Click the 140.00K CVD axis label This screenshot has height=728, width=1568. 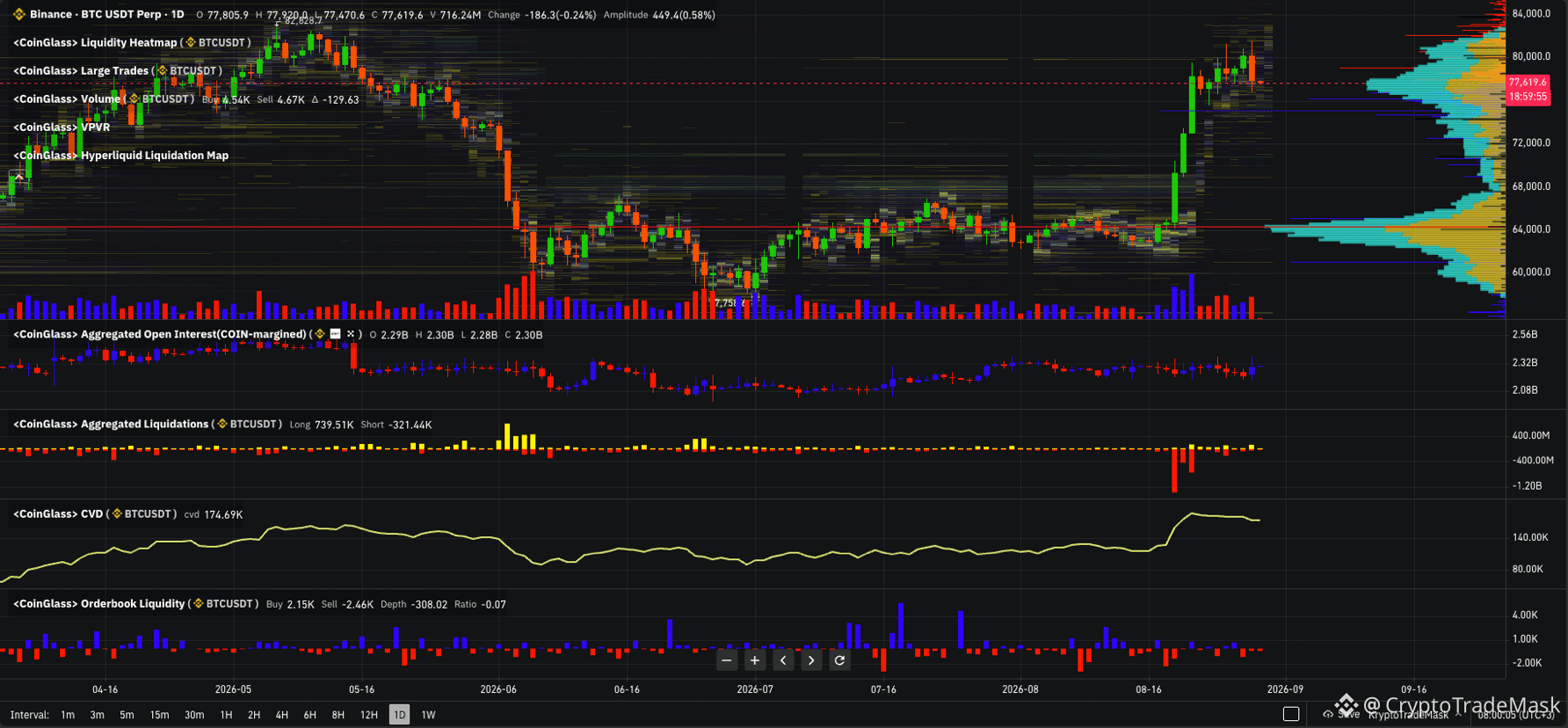pyautogui.click(x=1529, y=537)
